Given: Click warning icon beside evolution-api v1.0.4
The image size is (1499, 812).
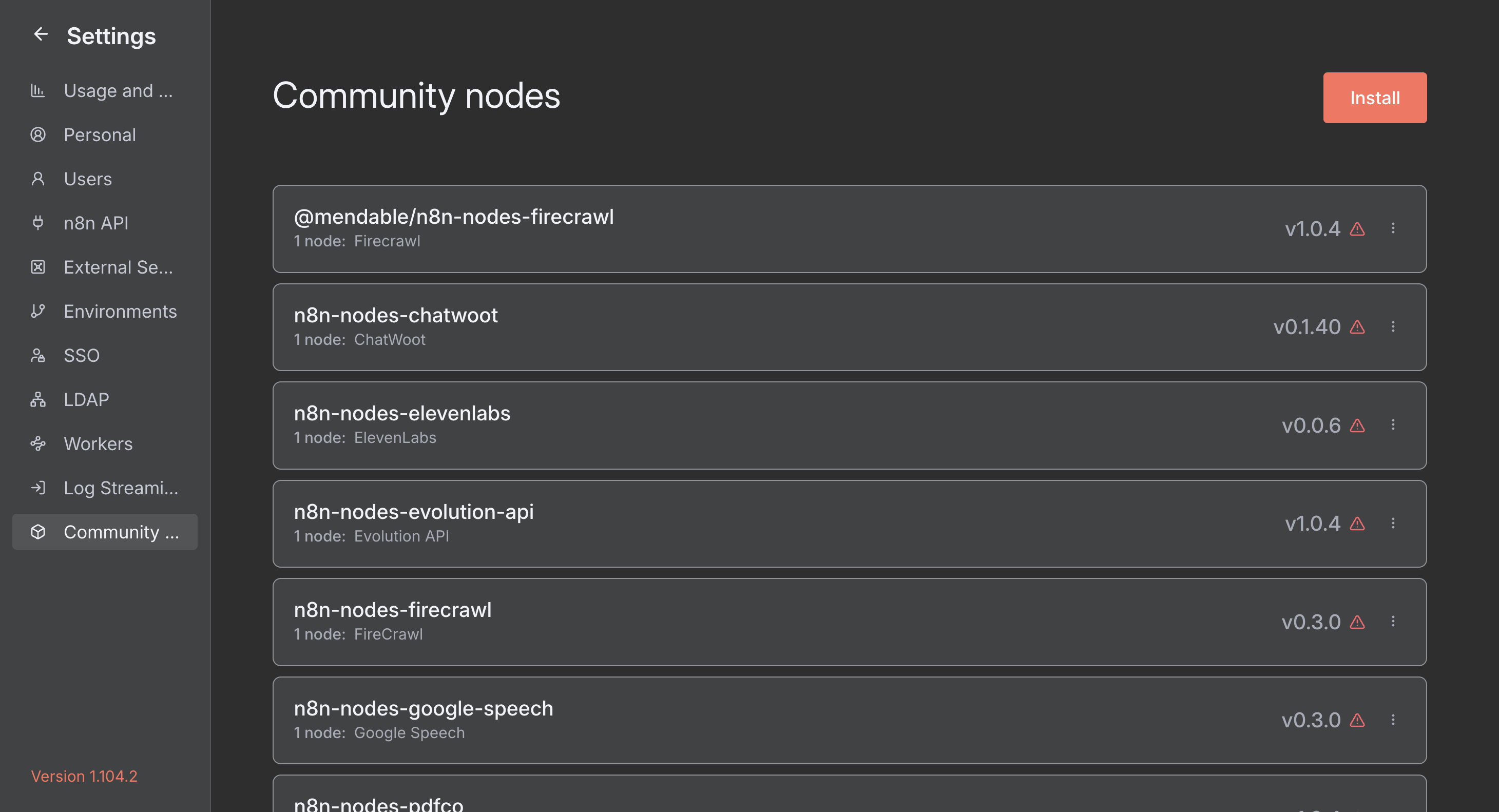Looking at the screenshot, I should click(1357, 524).
